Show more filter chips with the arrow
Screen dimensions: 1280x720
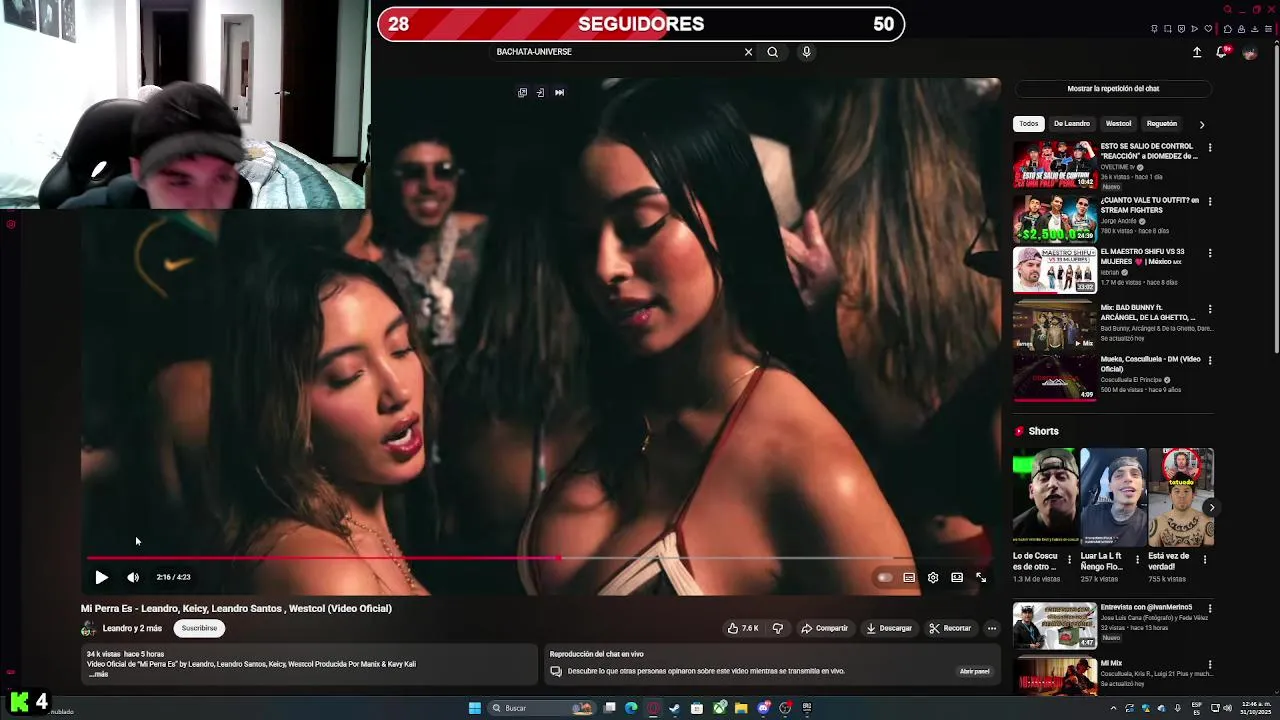(1202, 125)
